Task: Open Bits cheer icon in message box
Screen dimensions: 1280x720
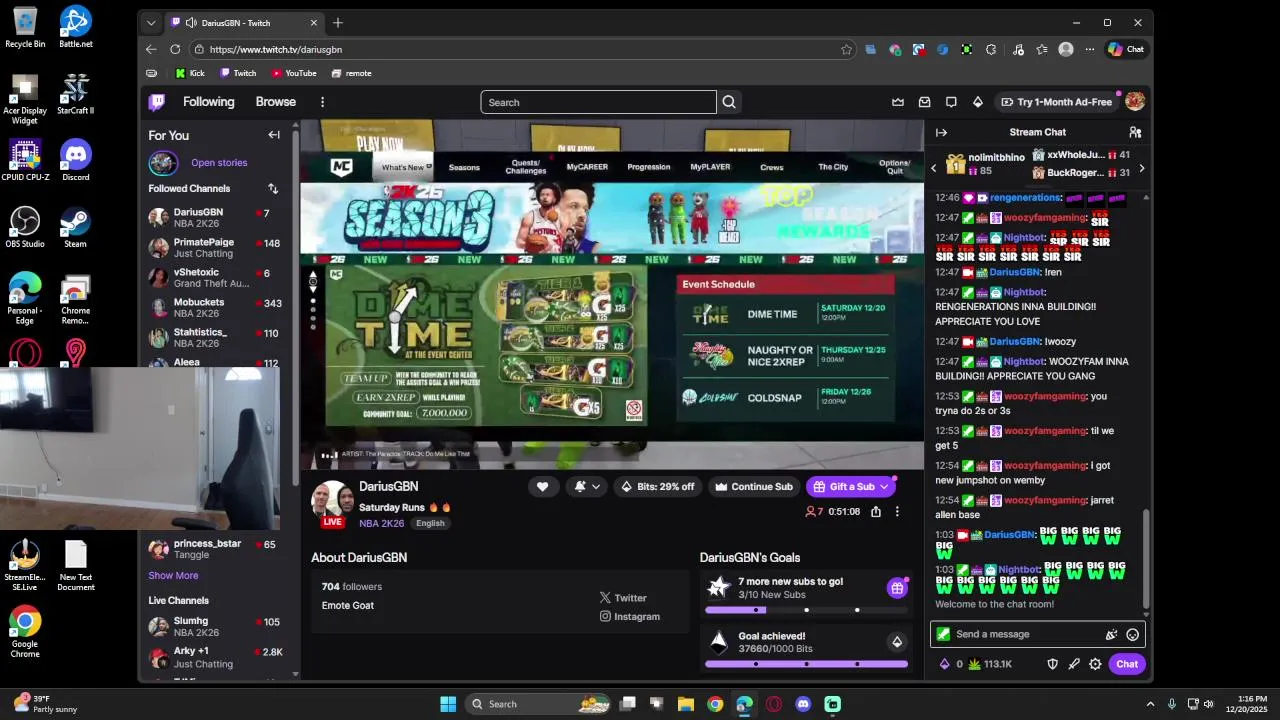Action: tap(1111, 634)
